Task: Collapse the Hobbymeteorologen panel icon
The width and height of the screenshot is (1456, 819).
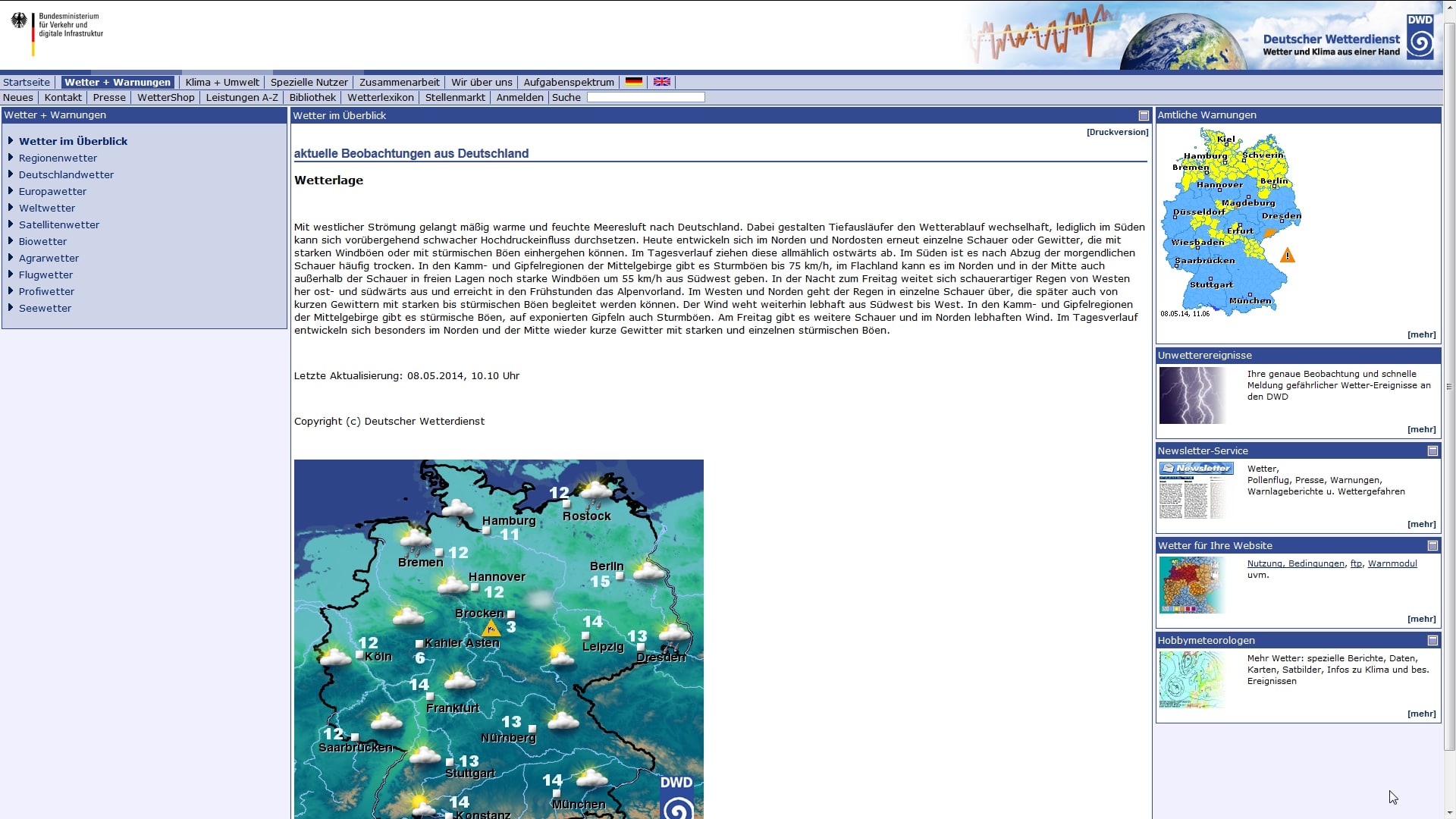Action: coord(1432,641)
